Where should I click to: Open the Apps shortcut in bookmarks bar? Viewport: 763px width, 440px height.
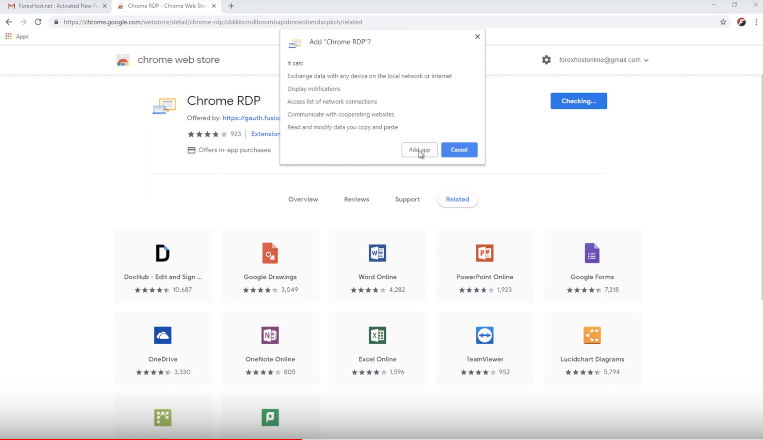coord(17,37)
